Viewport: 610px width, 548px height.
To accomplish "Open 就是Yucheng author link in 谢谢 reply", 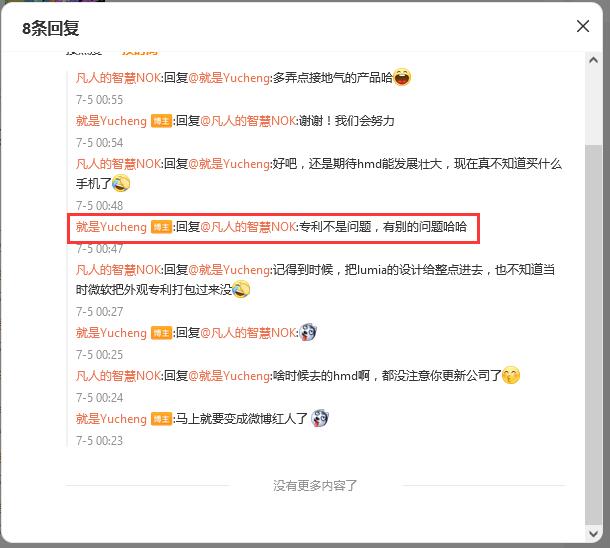I will [x=111, y=121].
